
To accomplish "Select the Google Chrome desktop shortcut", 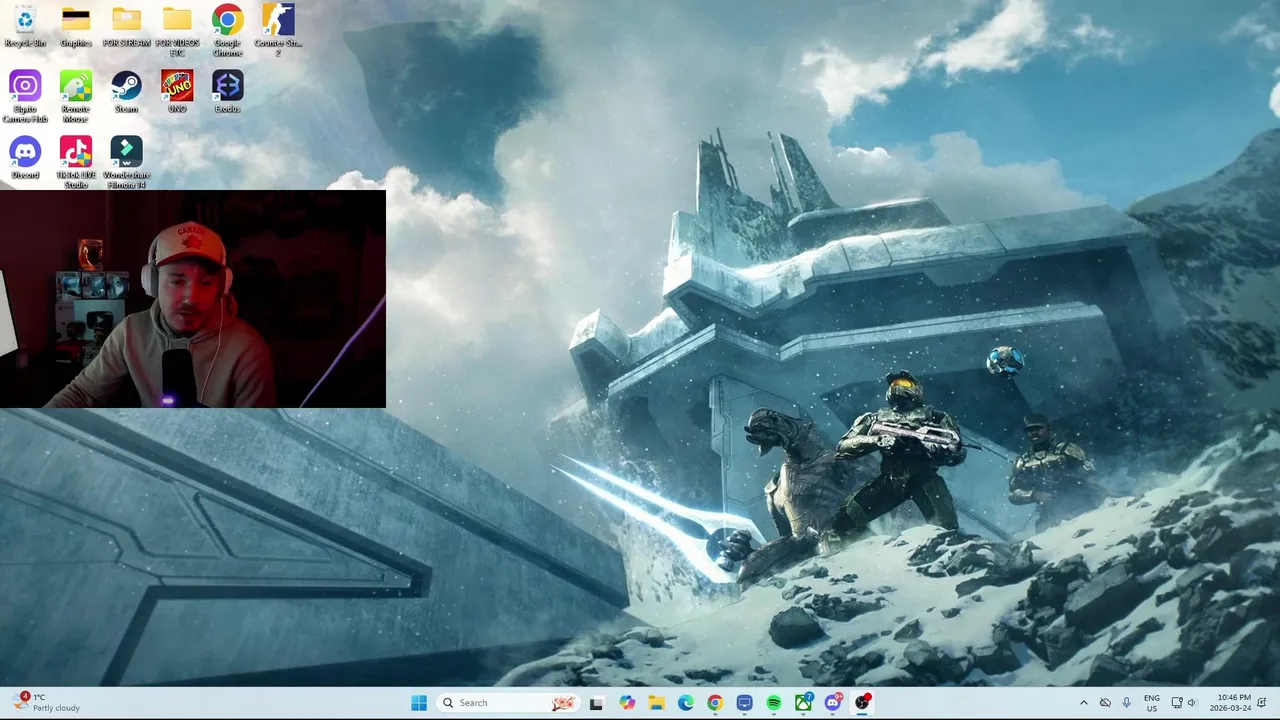I will click(x=227, y=30).
